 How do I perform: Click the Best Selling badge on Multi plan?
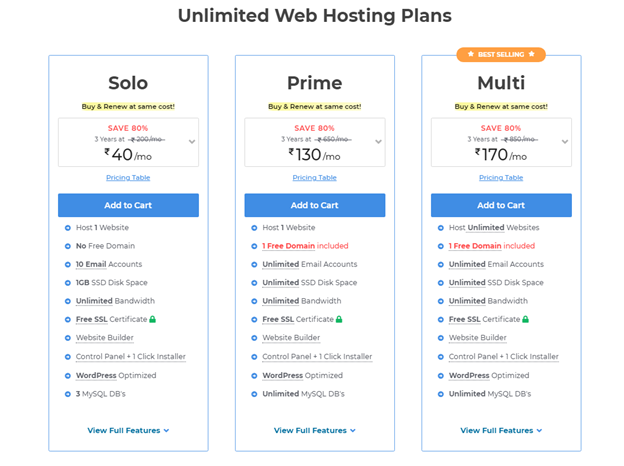pos(501,55)
